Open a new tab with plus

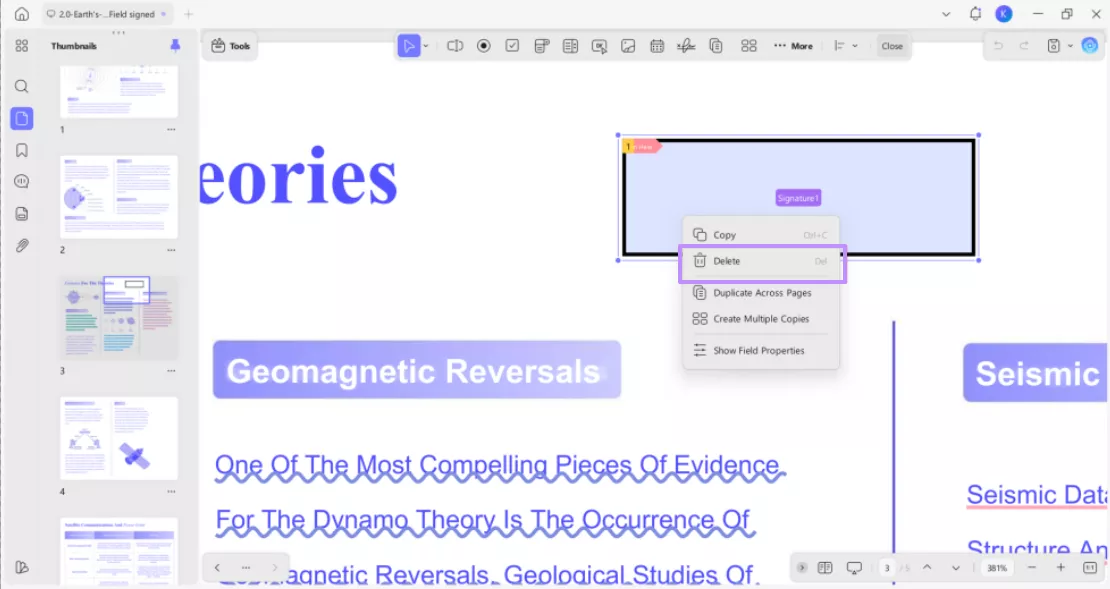188,14
